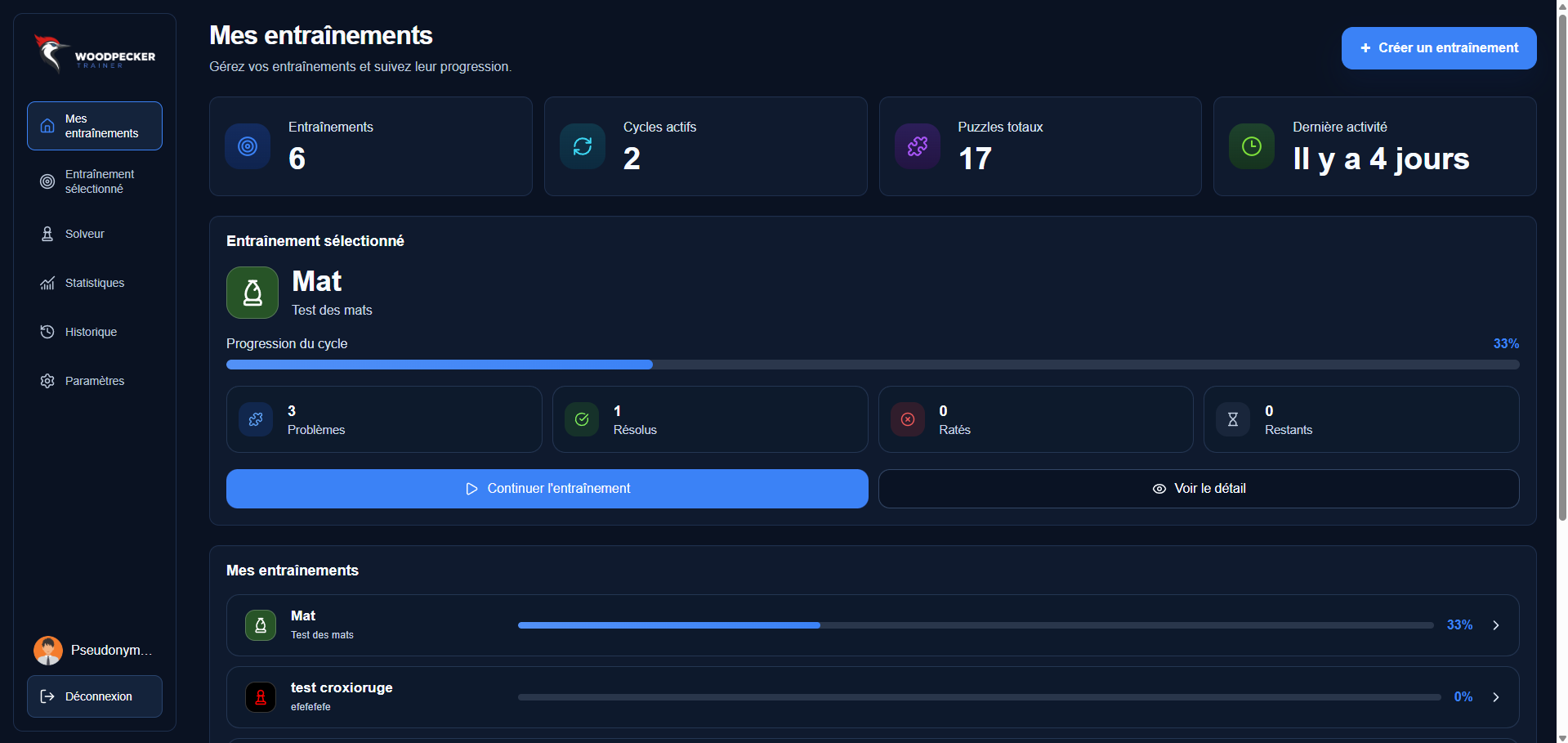
Task: Click the 'Il y a 4 jours' text
Action: (x=1381, y=159)
